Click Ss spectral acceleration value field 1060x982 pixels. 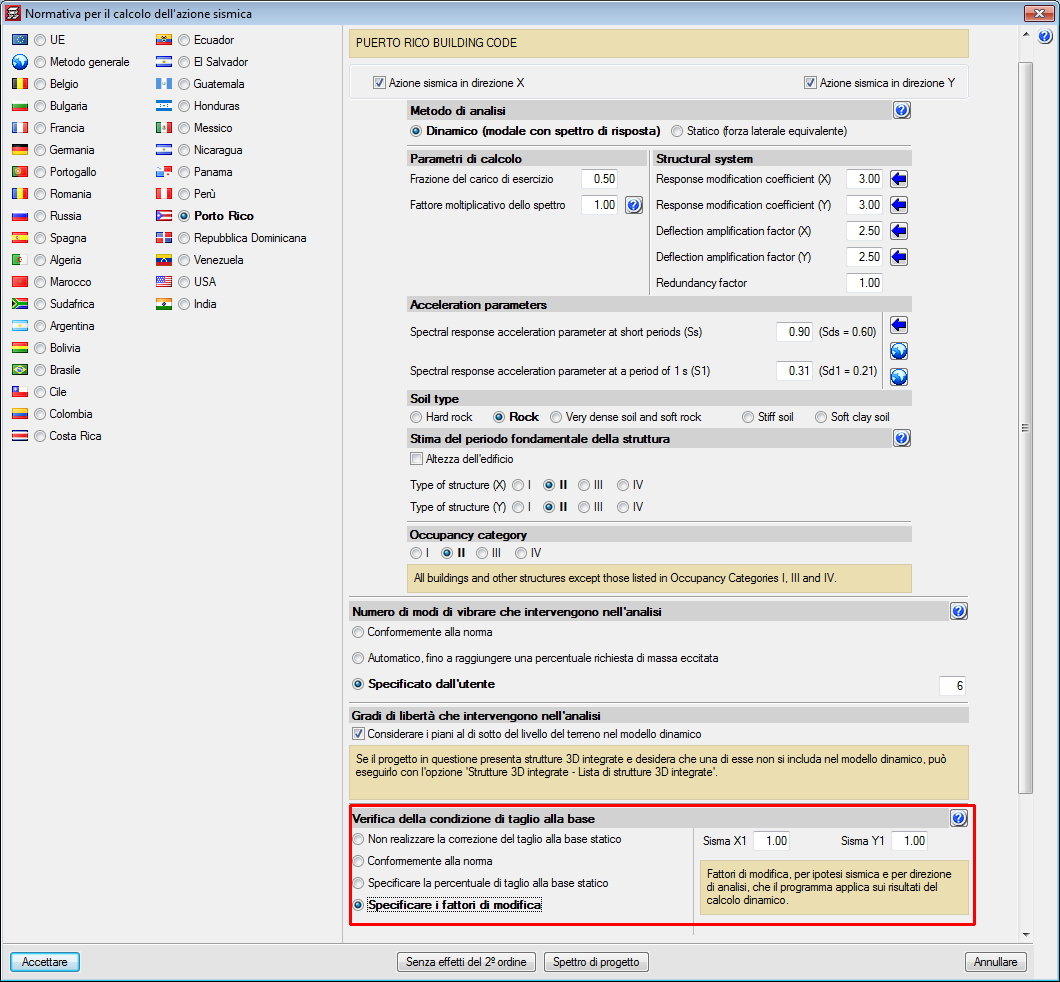[x=794, y=332]
